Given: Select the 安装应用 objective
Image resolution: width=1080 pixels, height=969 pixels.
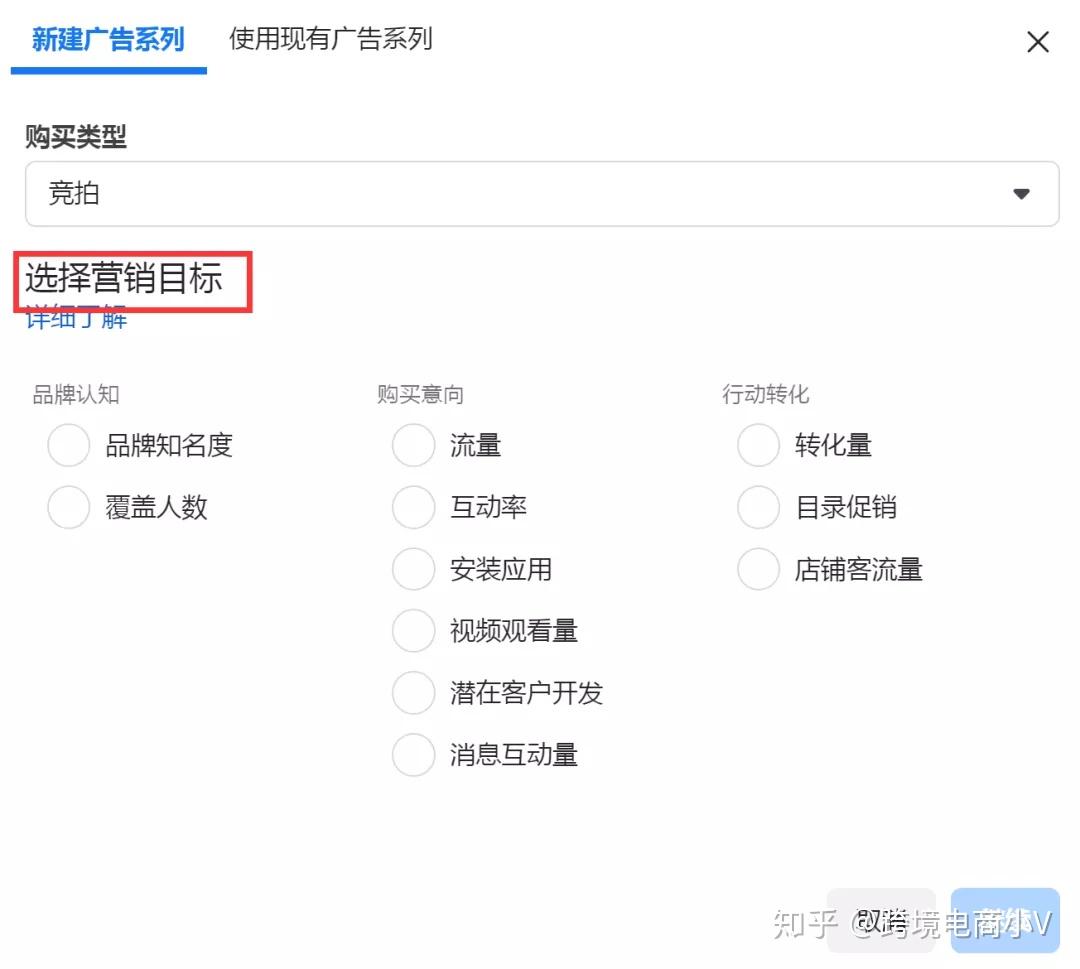Looking at the screenshot, I should (x=413, y=570).
